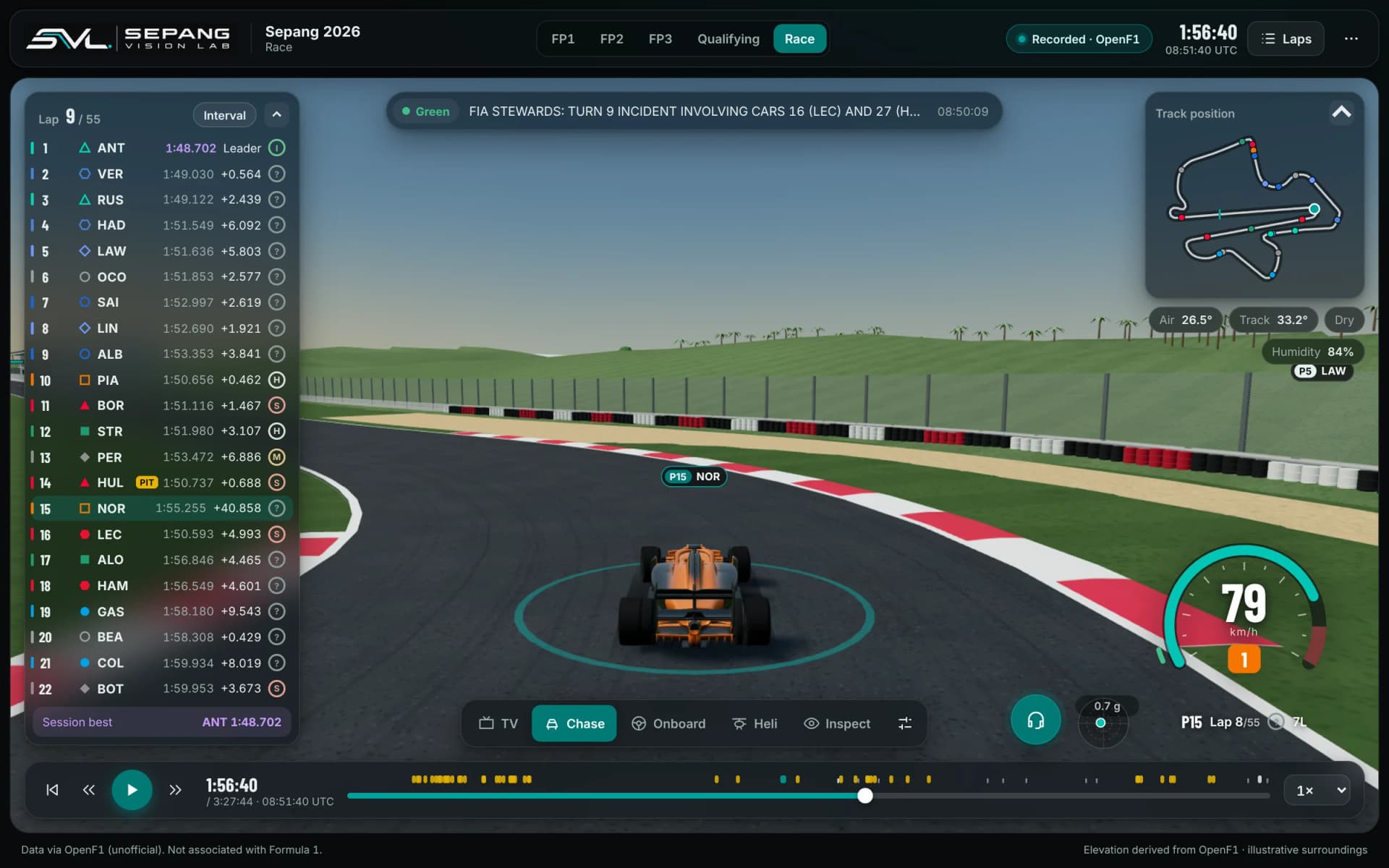Select Chase camera mode
1389x868 pixels.
pos(574,723)
